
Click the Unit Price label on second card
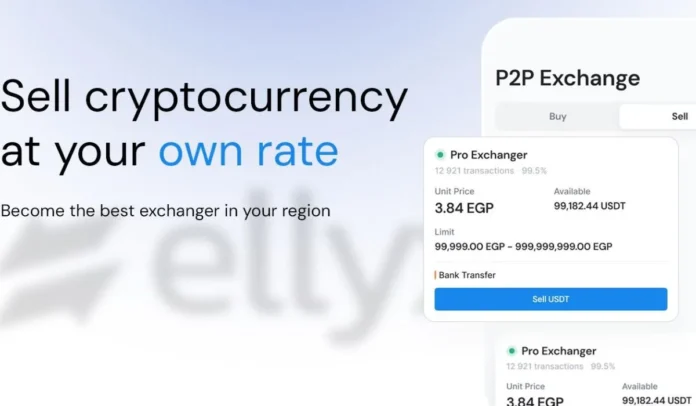pos(524,386)
